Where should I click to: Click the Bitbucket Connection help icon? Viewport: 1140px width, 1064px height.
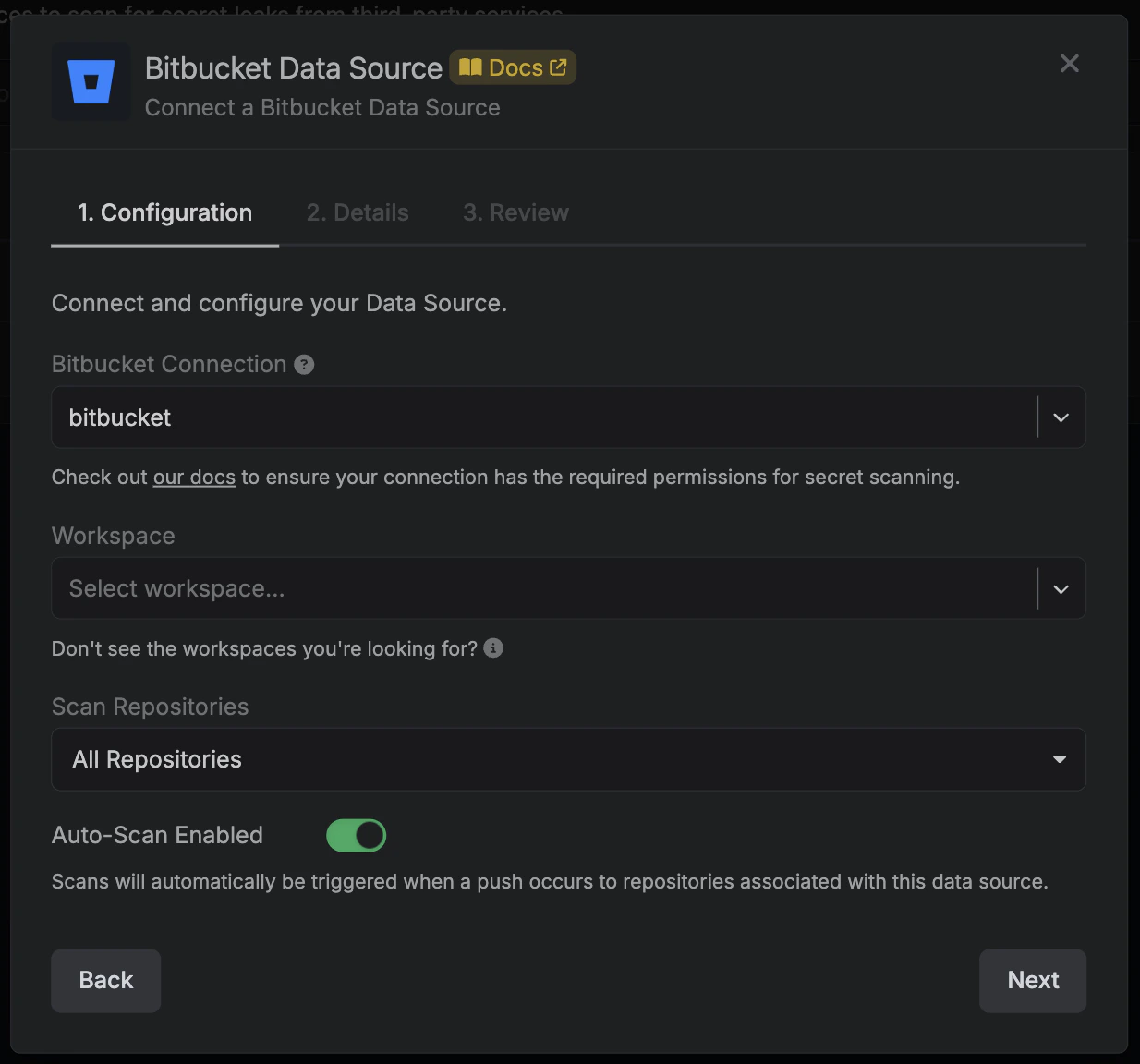(304, 365)
